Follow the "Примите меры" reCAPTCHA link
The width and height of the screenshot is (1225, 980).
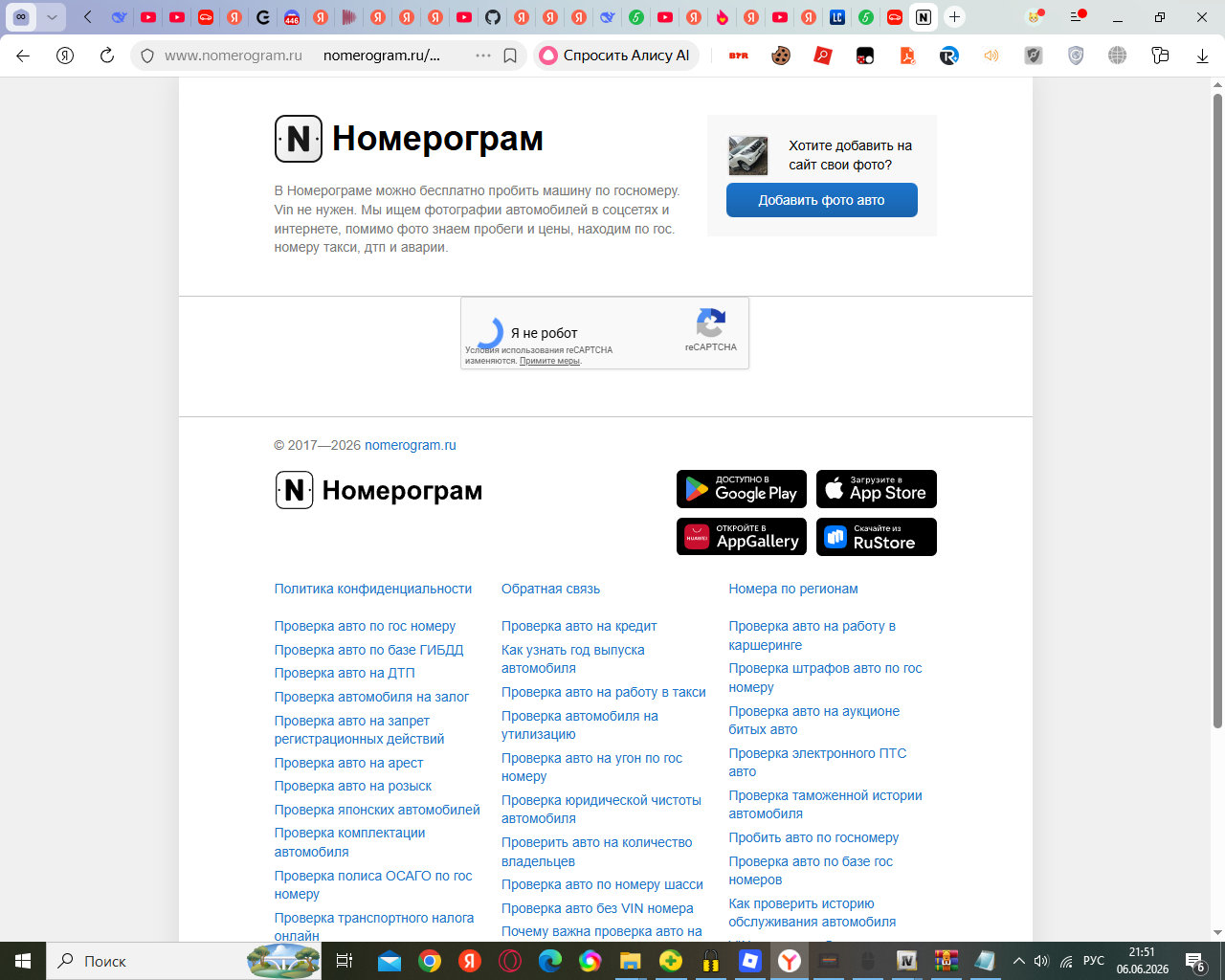coord(549,361)
